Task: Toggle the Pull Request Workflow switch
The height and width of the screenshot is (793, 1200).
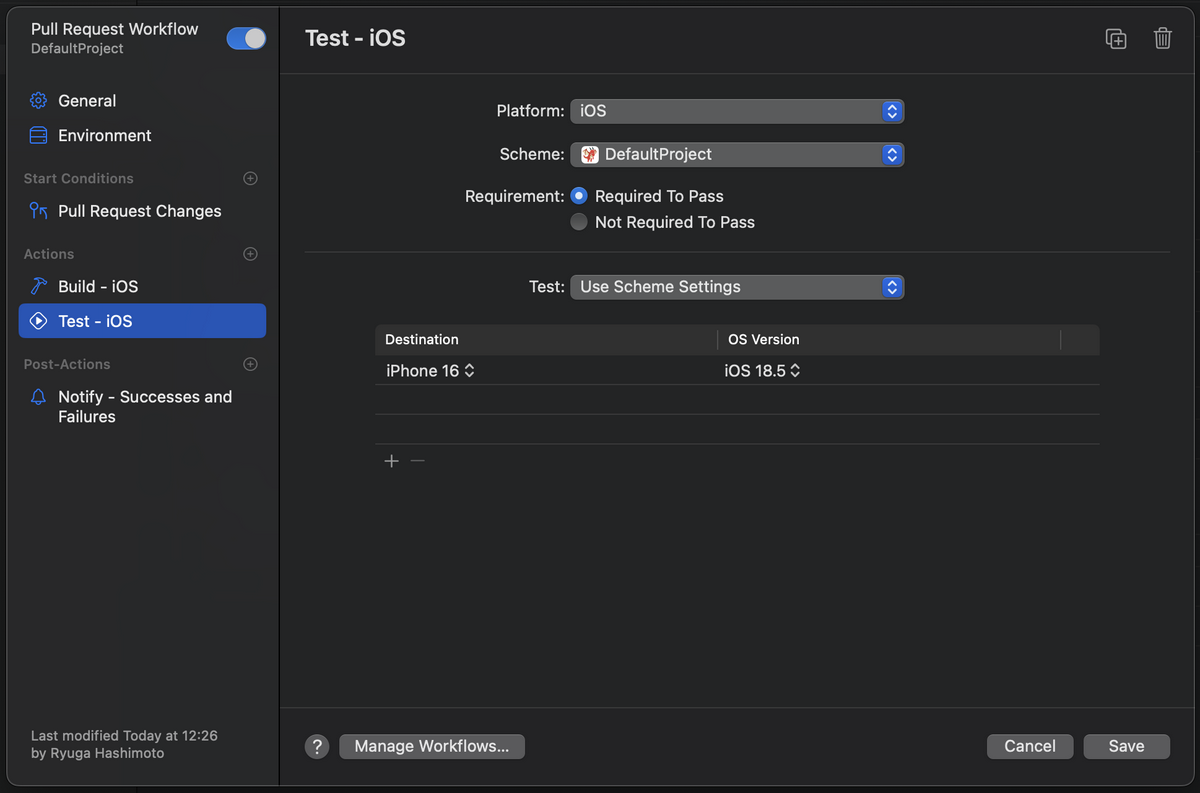Action: tap(246, 38)
